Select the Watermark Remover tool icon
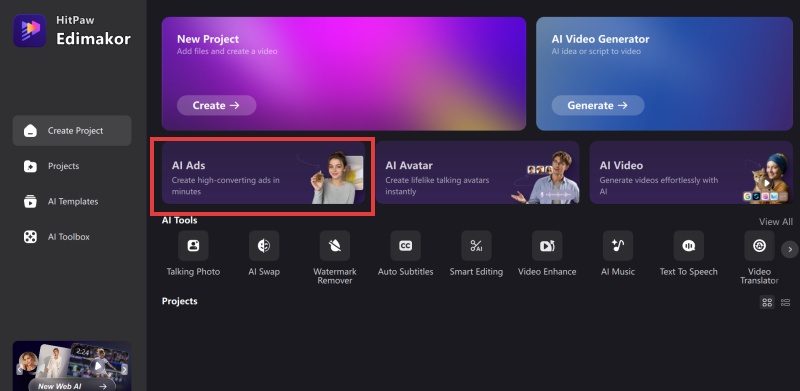This screenshot has width=800, height=391. coord(335,246)
